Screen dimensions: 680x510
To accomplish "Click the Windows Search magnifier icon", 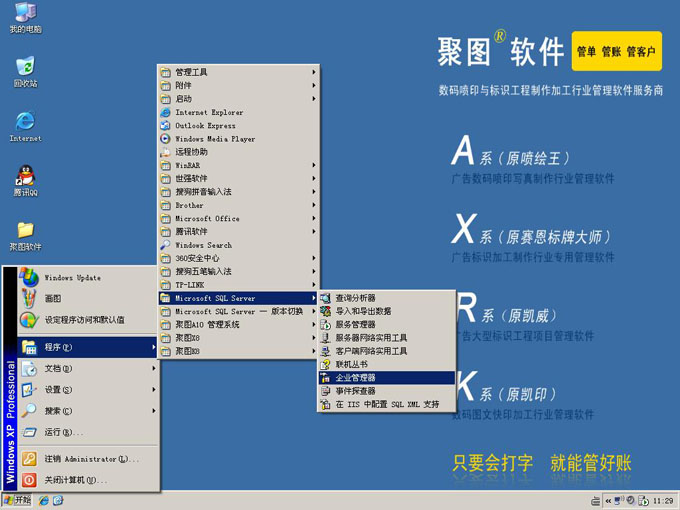I will (165, 245).
